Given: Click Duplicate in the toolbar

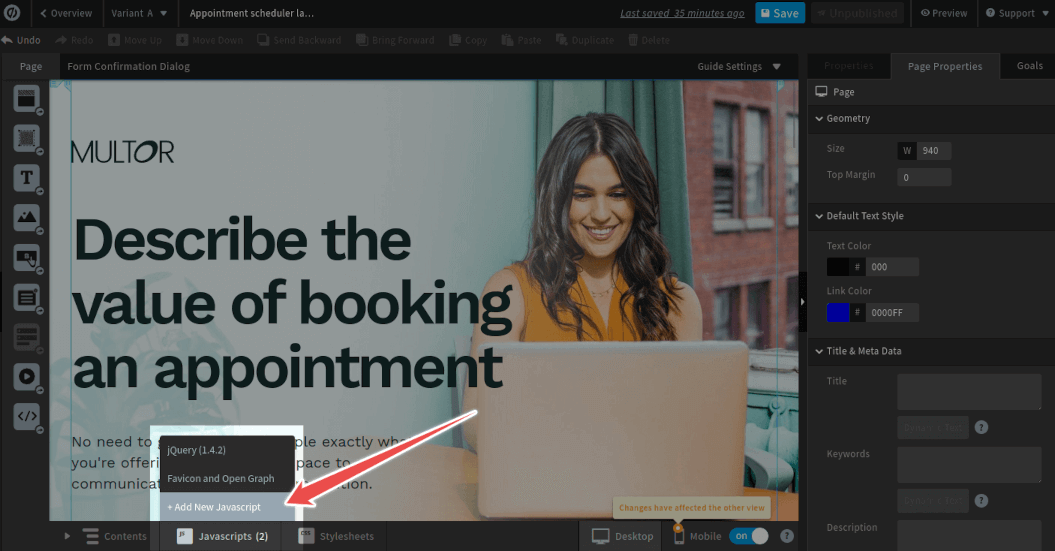Looking at the screenshot, I should 585,40.
